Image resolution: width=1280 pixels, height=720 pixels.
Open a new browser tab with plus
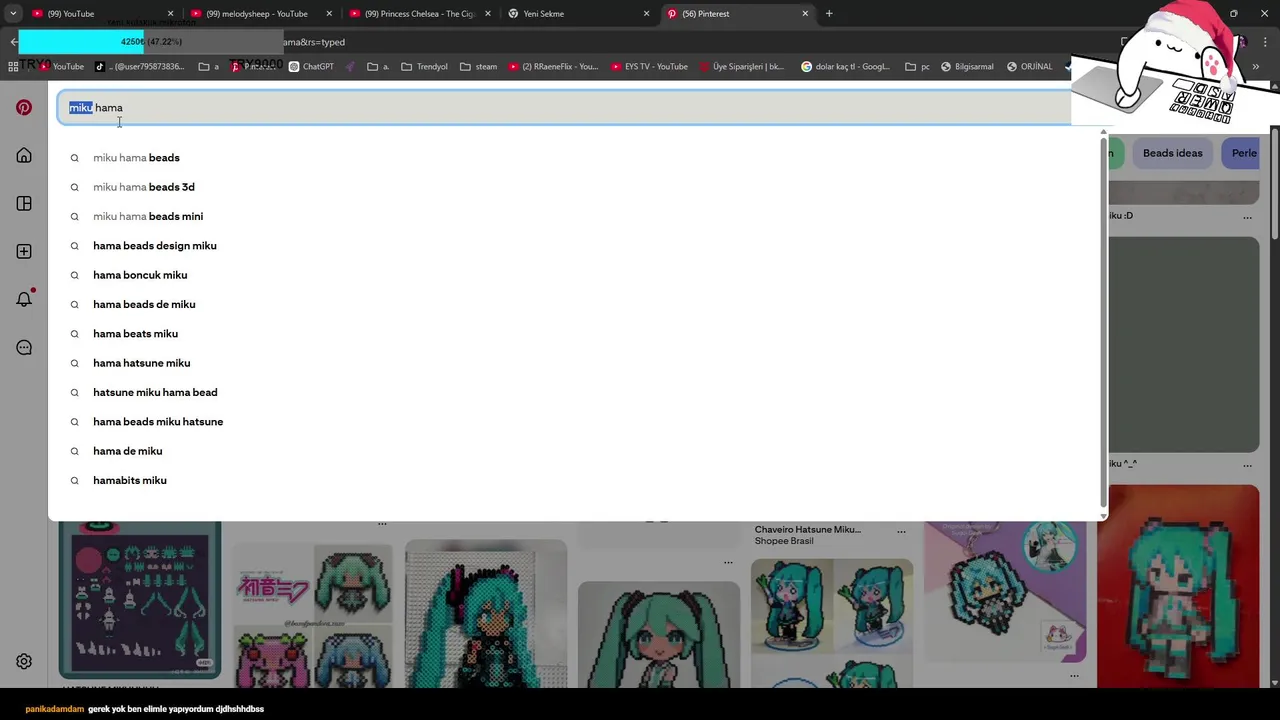click(829, 14)
